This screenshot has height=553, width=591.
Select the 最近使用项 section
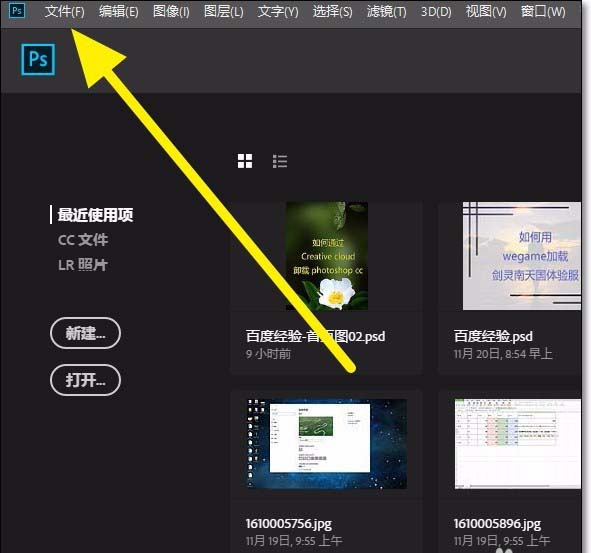[x=95, y=215]
